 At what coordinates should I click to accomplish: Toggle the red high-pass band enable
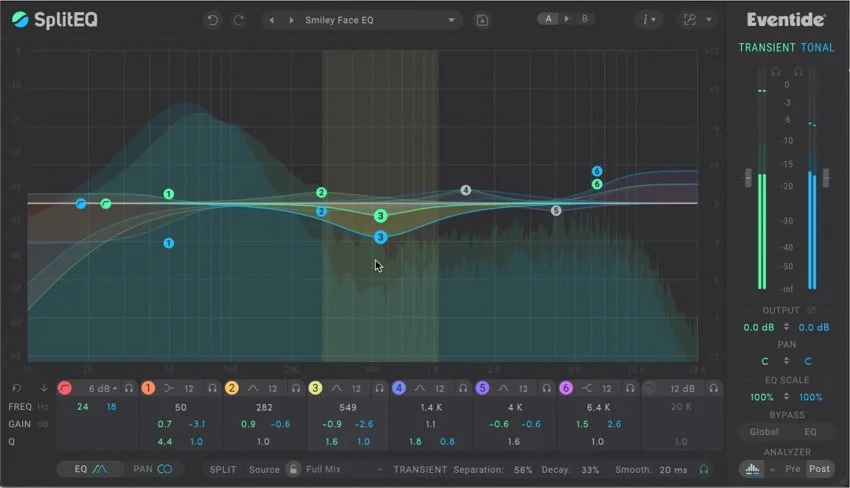[65, 388]
